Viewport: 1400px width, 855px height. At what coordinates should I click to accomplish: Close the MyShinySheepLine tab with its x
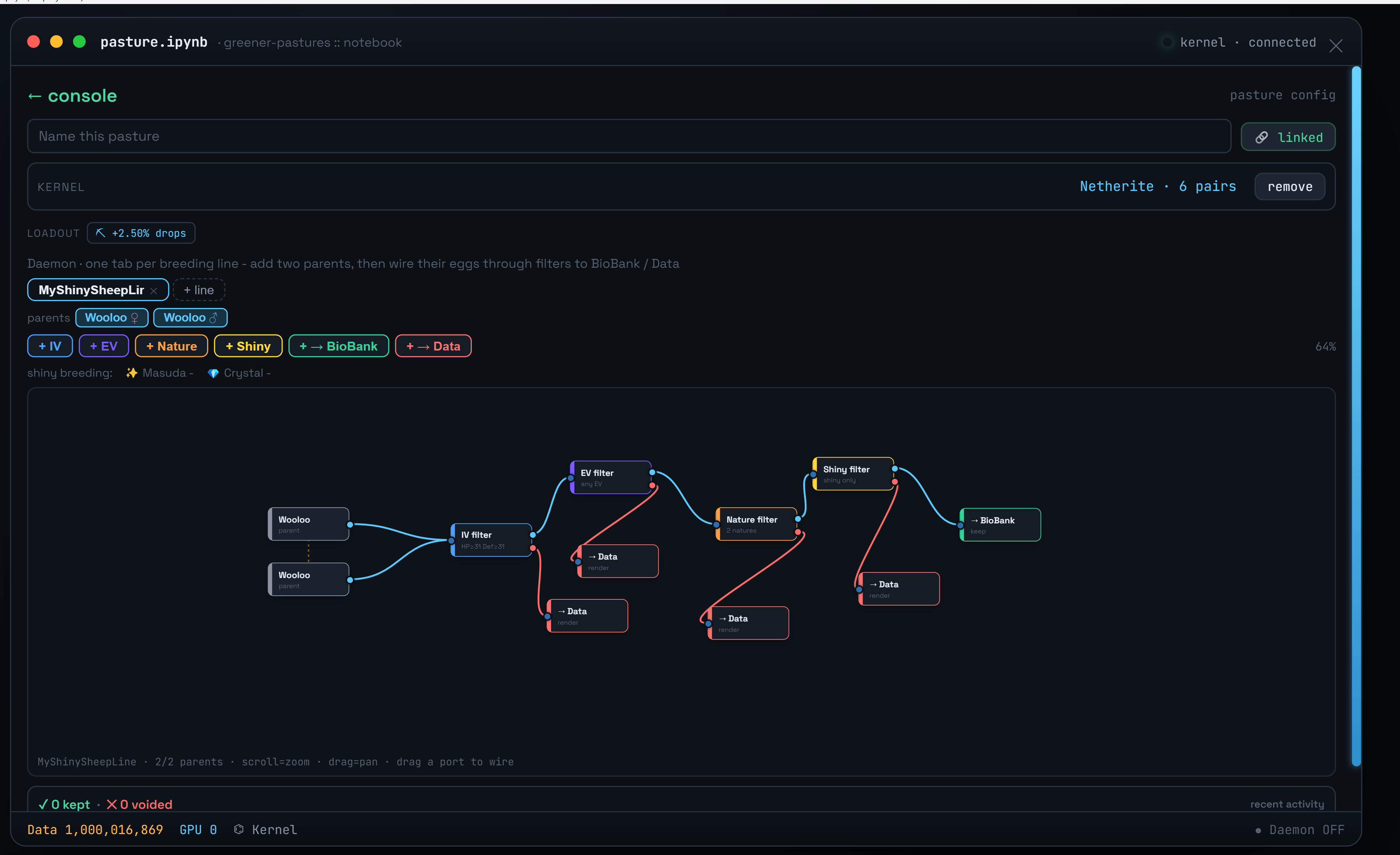coord(154,290)
